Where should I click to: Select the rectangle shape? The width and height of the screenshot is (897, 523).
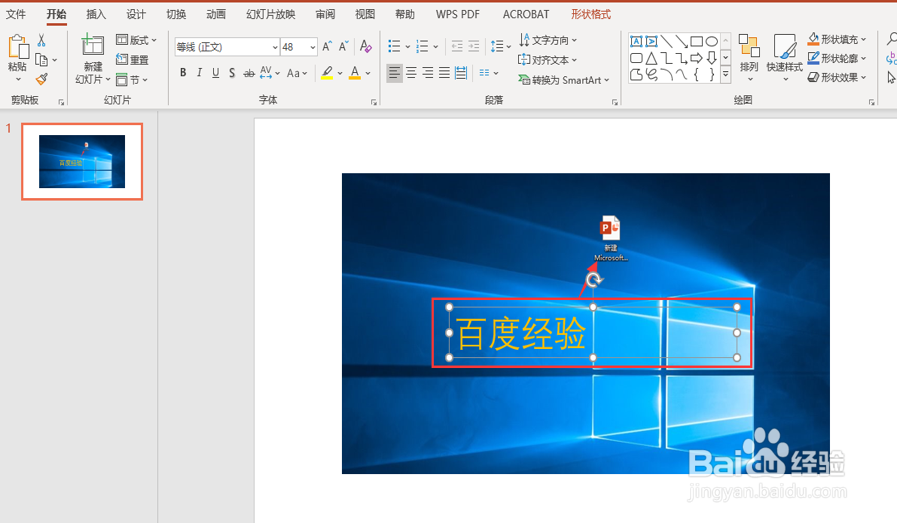pos(696,41)
